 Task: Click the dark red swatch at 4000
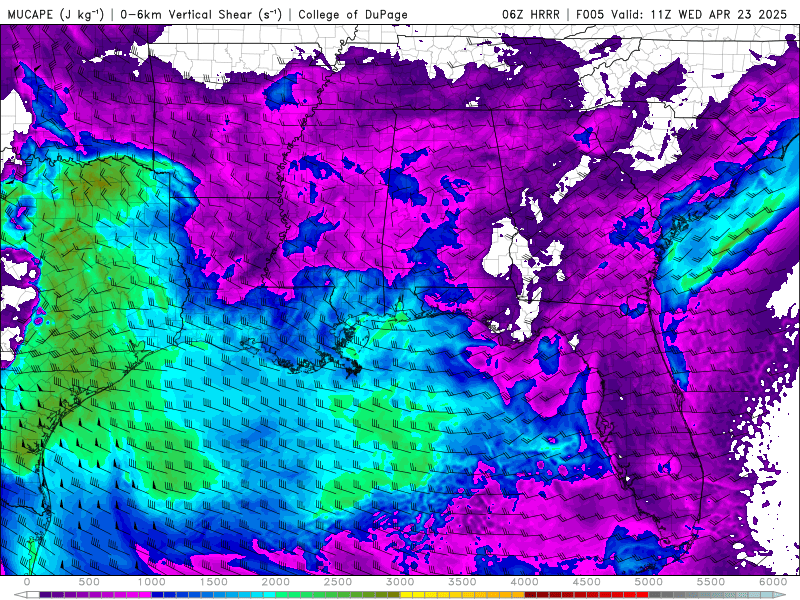531,595
